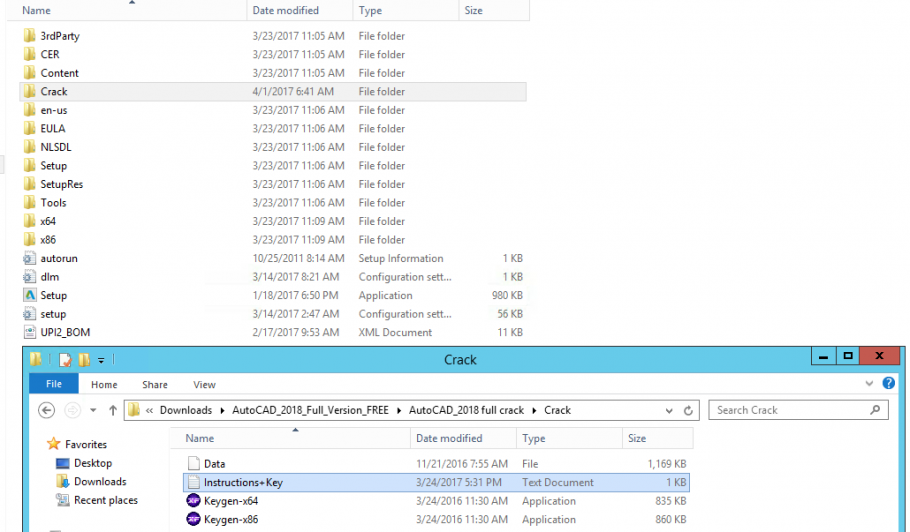Select the SetupRes folder icon
Viewport: 910px width, 532px height.
30,184
